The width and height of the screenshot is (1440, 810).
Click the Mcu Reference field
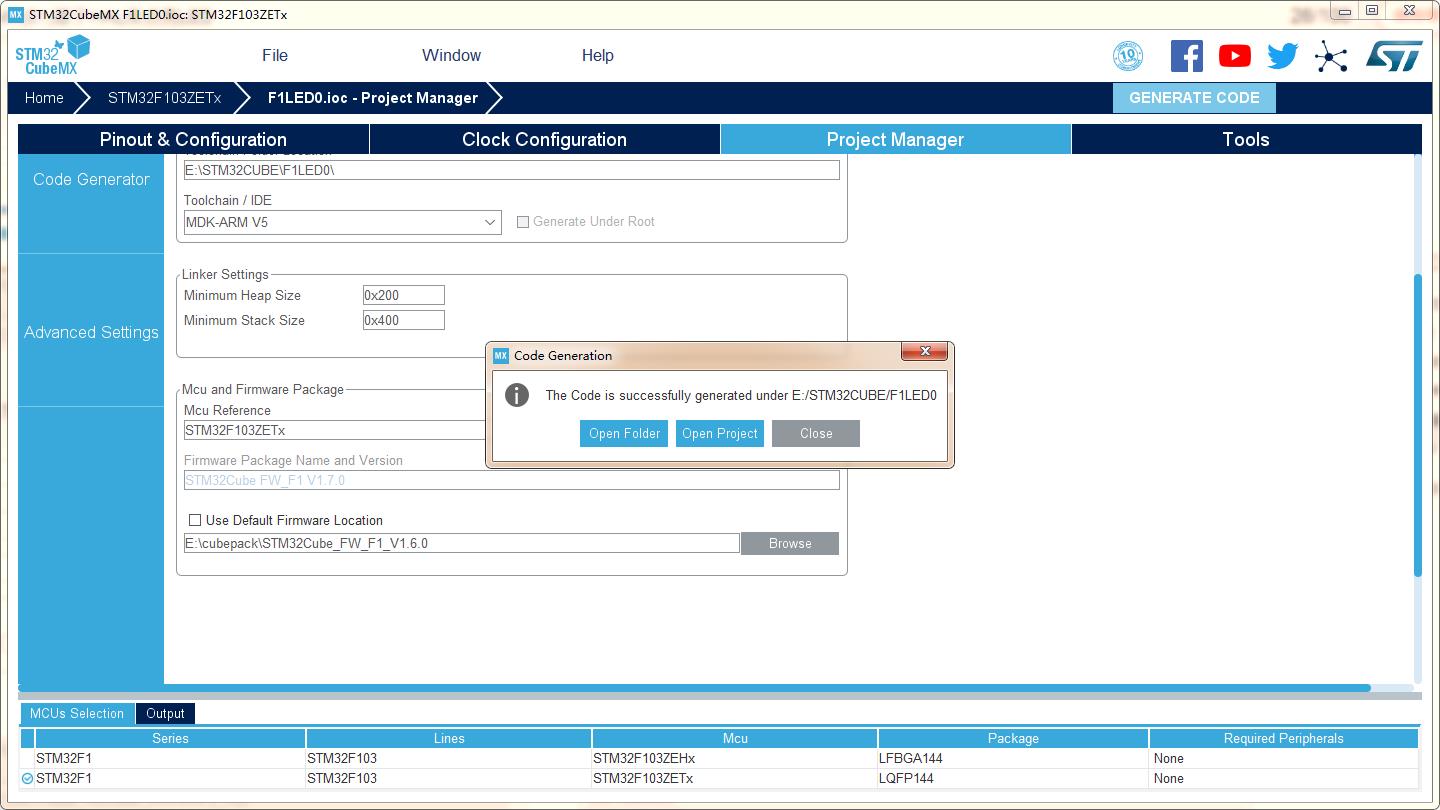click(335, 430)
